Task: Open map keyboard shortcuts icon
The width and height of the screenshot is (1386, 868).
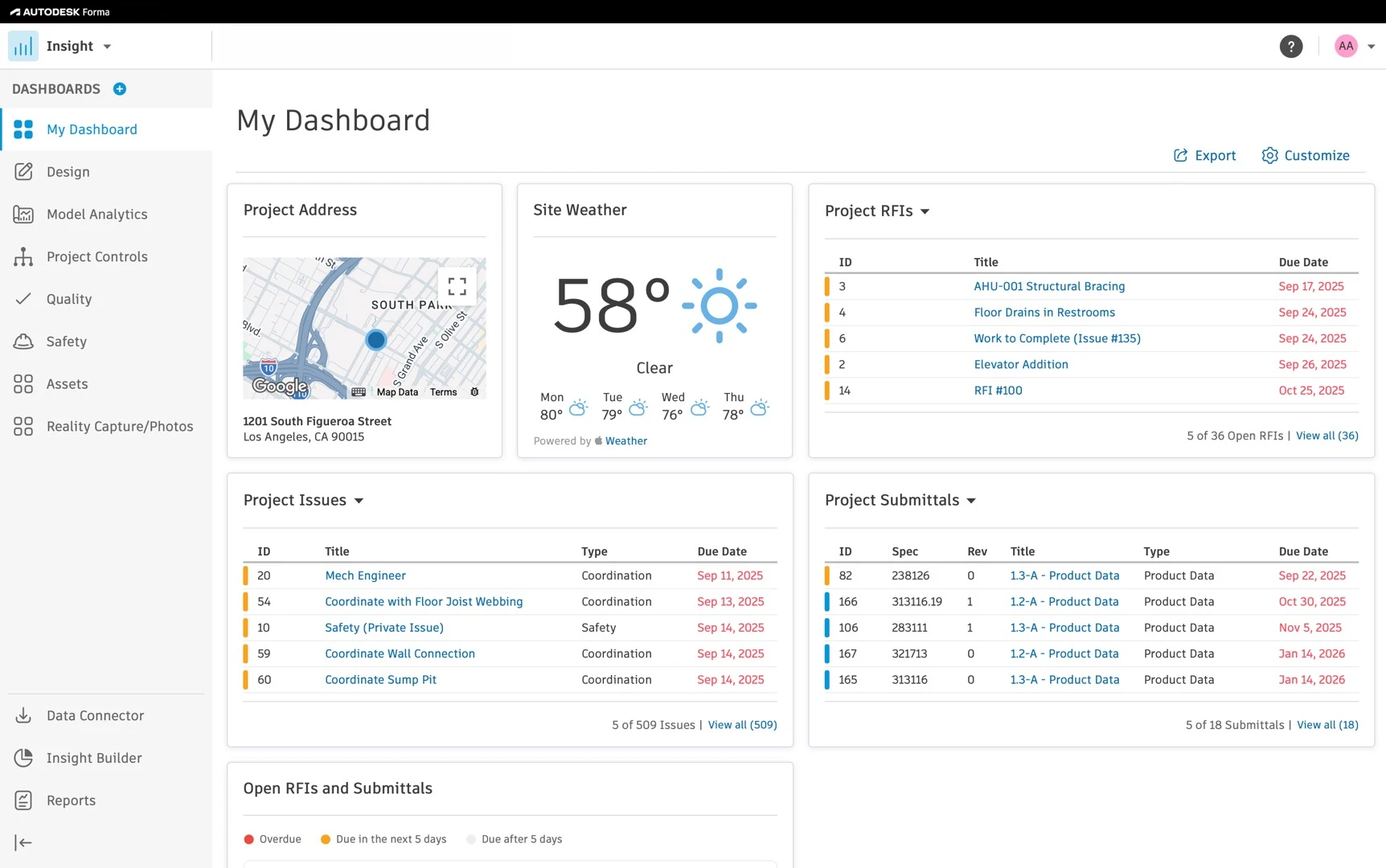Action: tap(359, 392)
